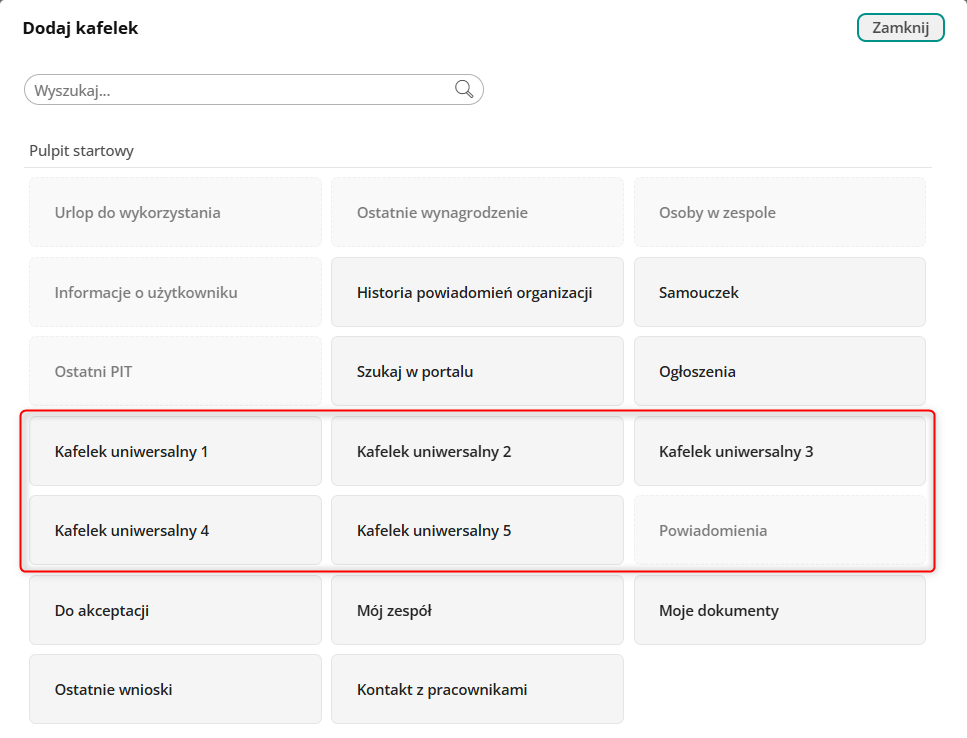Add the Historia powiadomień organizacji tile
Screen dimensions: 967x738
(477, 292)
